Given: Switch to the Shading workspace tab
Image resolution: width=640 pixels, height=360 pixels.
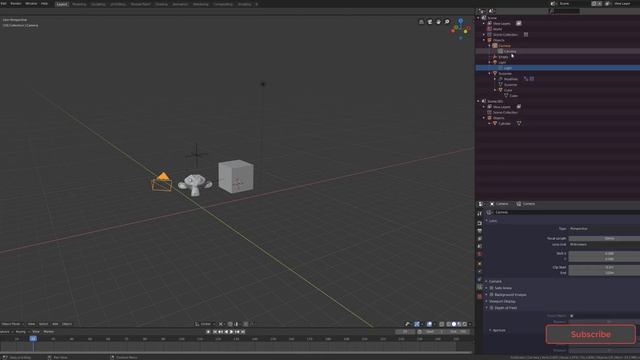Looking at the screenshot, I should pyautogui.click(x=161, y=4).
